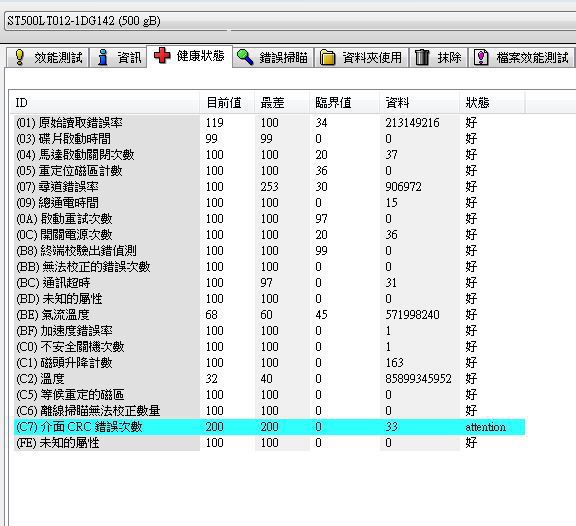Click the trash can icon for 抹除
The image size is (576, 526).
pyautogui.click(x=422, y=57)
